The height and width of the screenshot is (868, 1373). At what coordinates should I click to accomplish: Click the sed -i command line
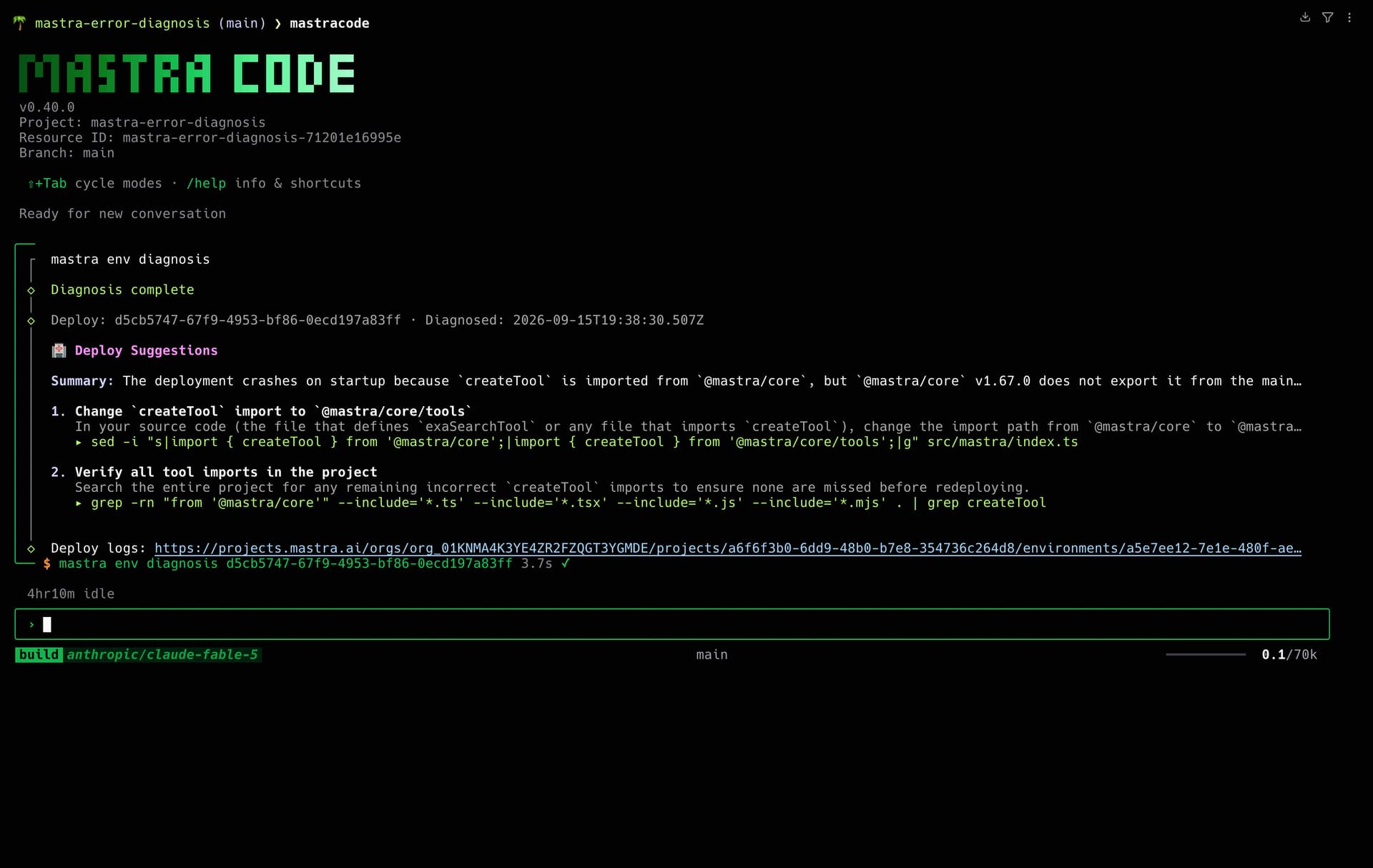point(584,442)
